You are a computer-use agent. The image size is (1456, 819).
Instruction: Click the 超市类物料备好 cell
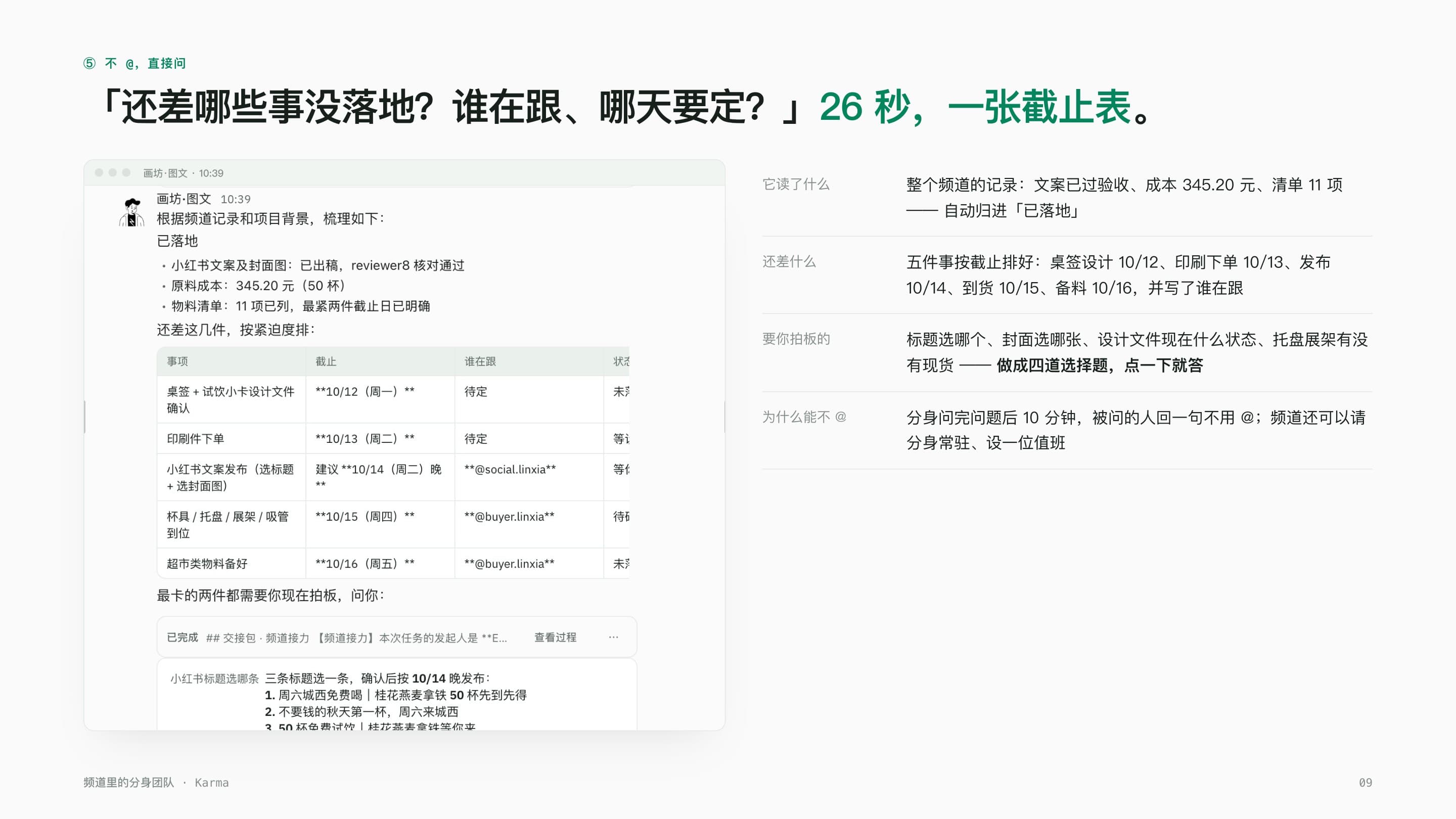(231, 564)
